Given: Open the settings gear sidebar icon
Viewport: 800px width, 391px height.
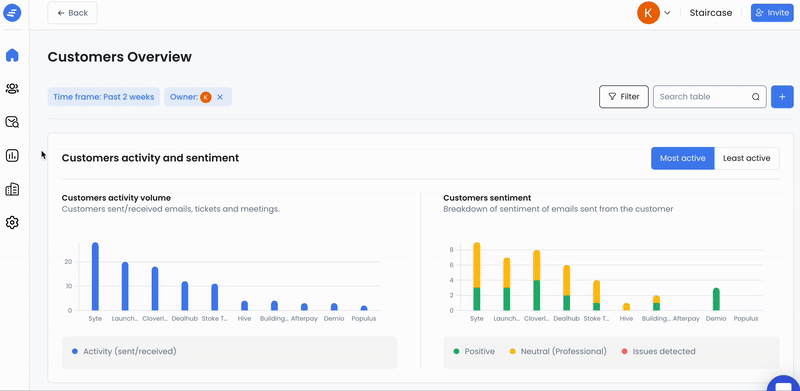Looking at the screenshot, I should (12, 223).
